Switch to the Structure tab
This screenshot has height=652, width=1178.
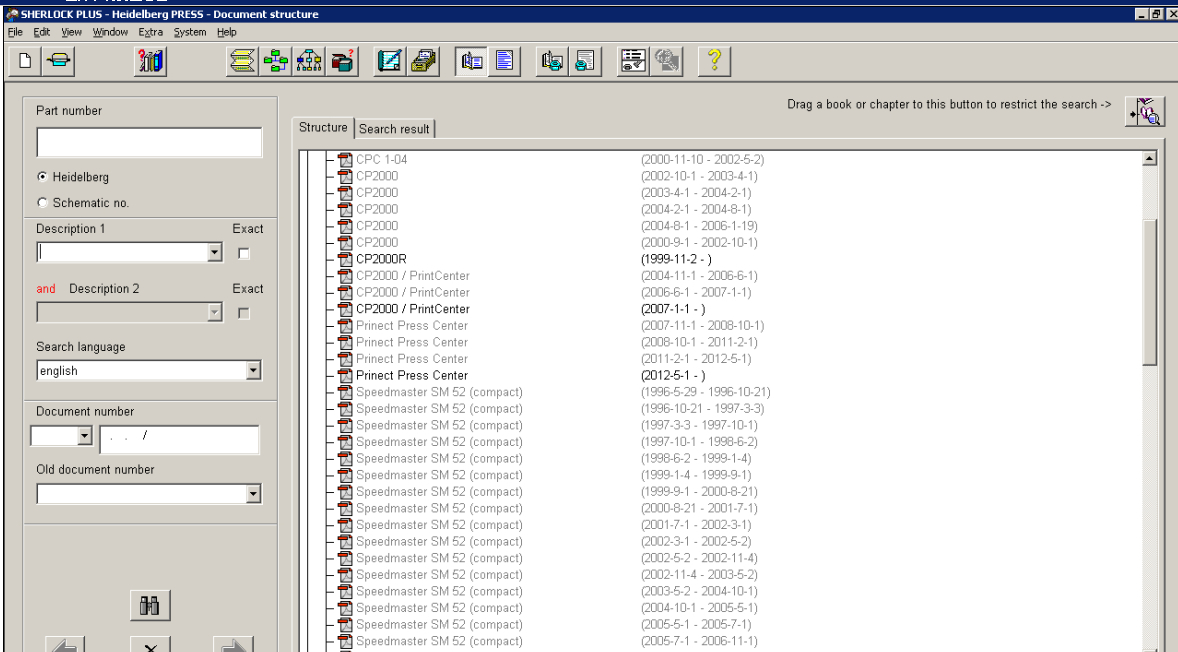pyautogui.click(x=323, y=128)
